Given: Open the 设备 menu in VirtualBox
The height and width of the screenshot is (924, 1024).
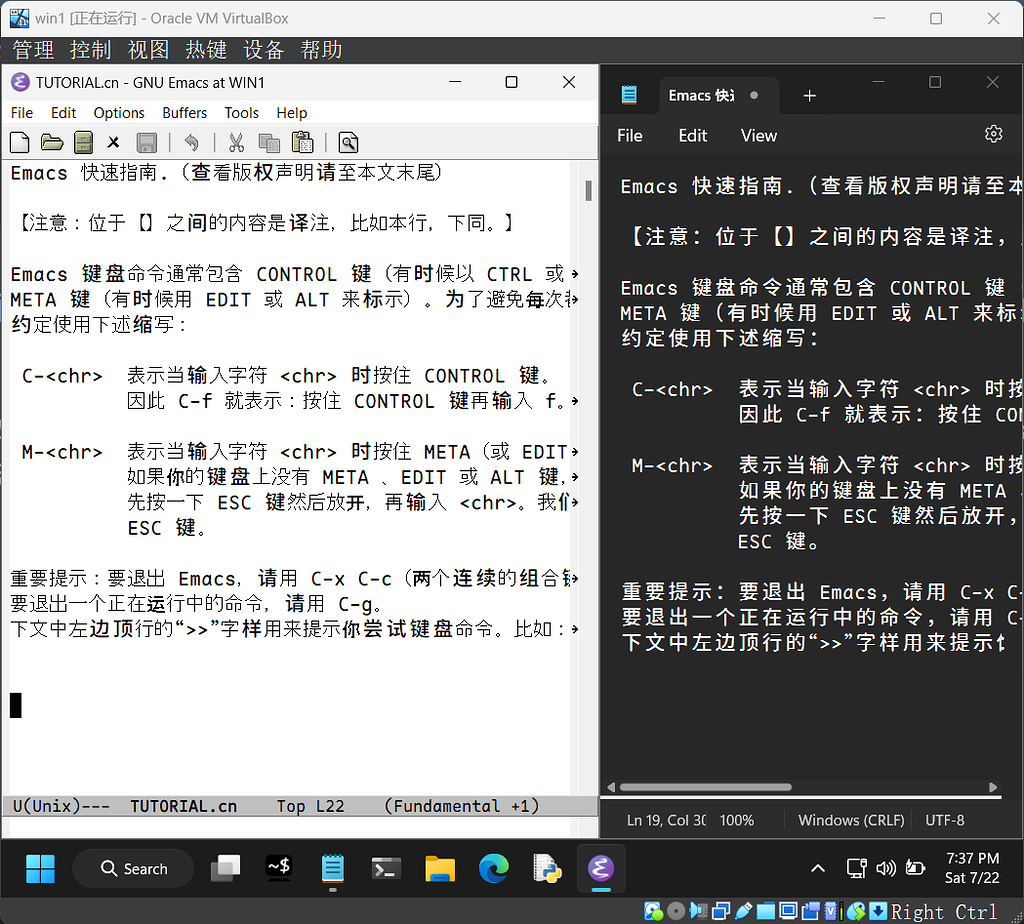Looking at the screenshot, I should pos(263,50).
